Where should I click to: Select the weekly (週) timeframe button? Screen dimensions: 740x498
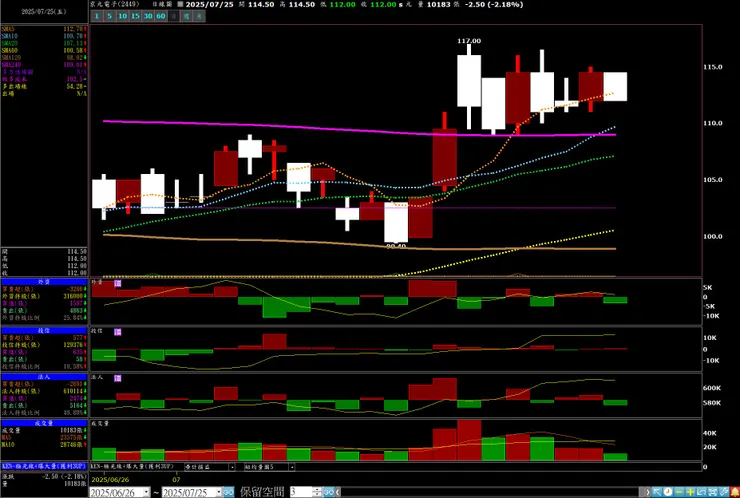click(x=186, y=16)
